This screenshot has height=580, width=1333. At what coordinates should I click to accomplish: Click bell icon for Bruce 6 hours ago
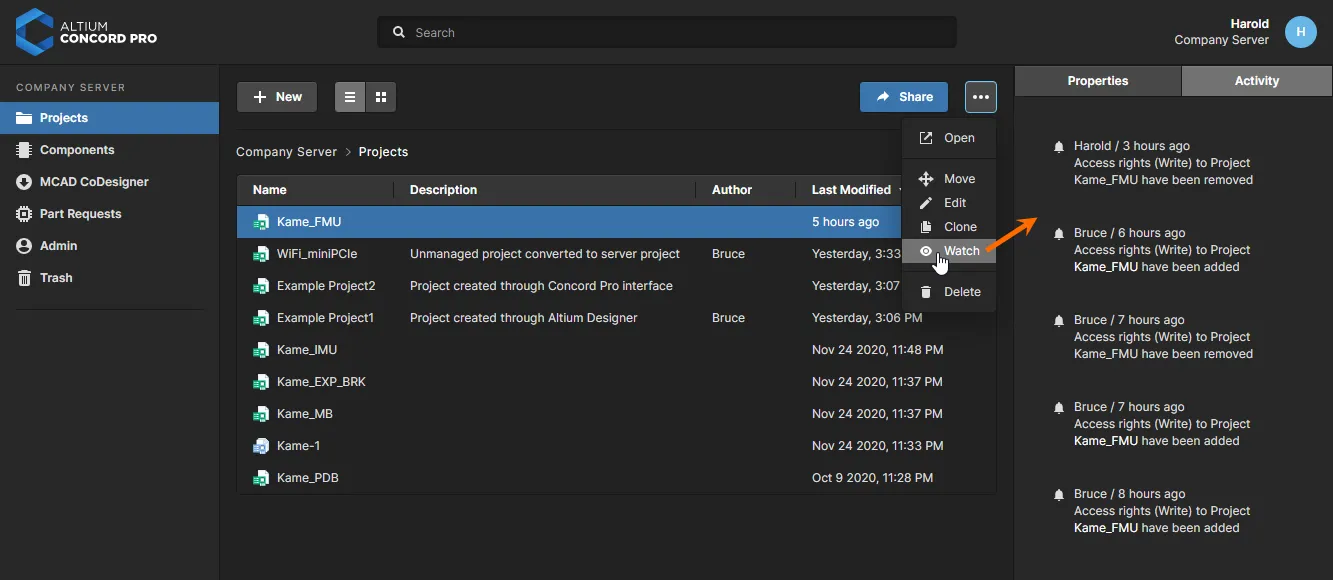point(1059,234)
